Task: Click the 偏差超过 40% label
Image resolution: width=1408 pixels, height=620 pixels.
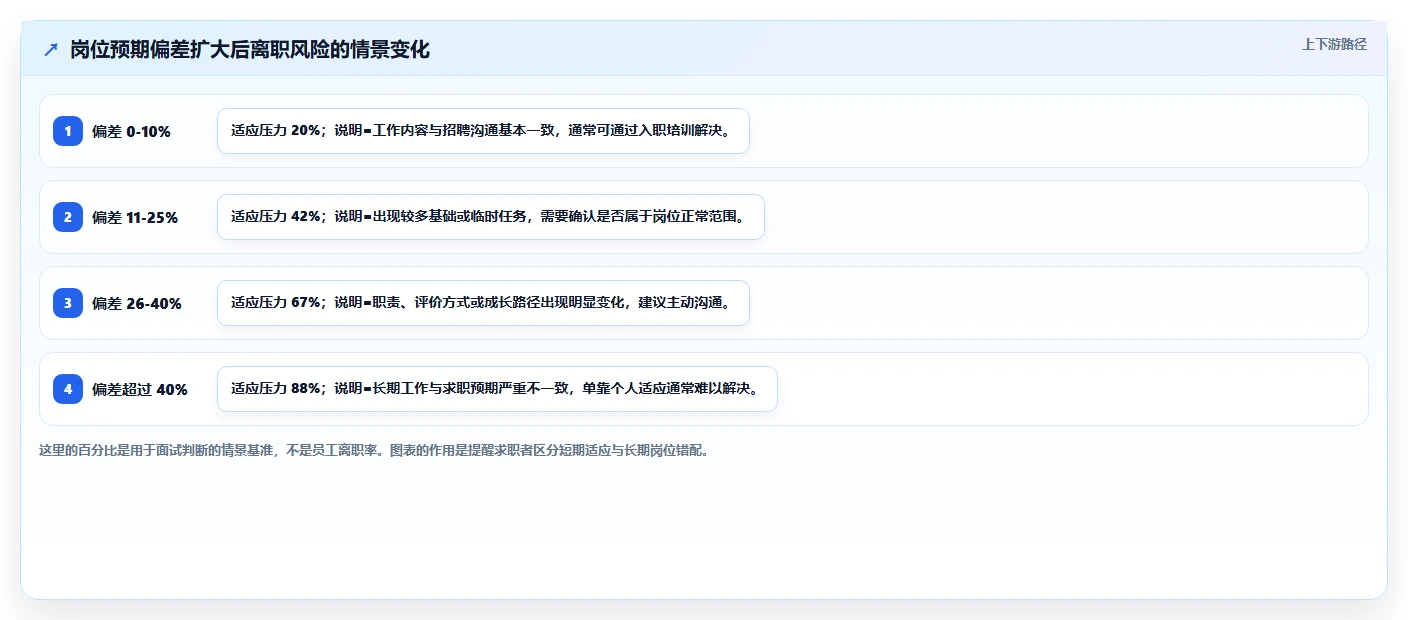Action: [x=140, y=390]
